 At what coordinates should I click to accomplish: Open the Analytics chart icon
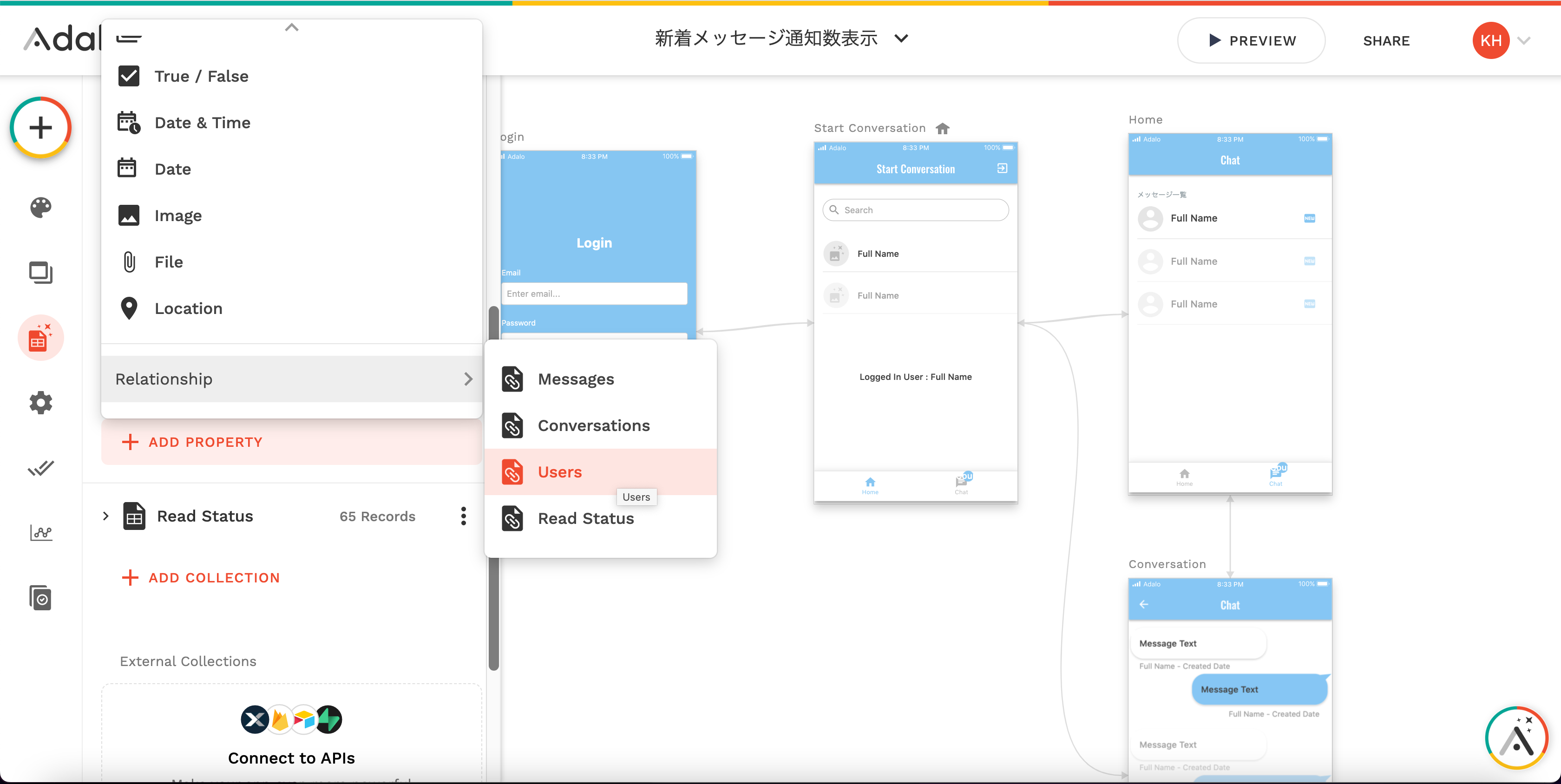click(x=40, y=533)
